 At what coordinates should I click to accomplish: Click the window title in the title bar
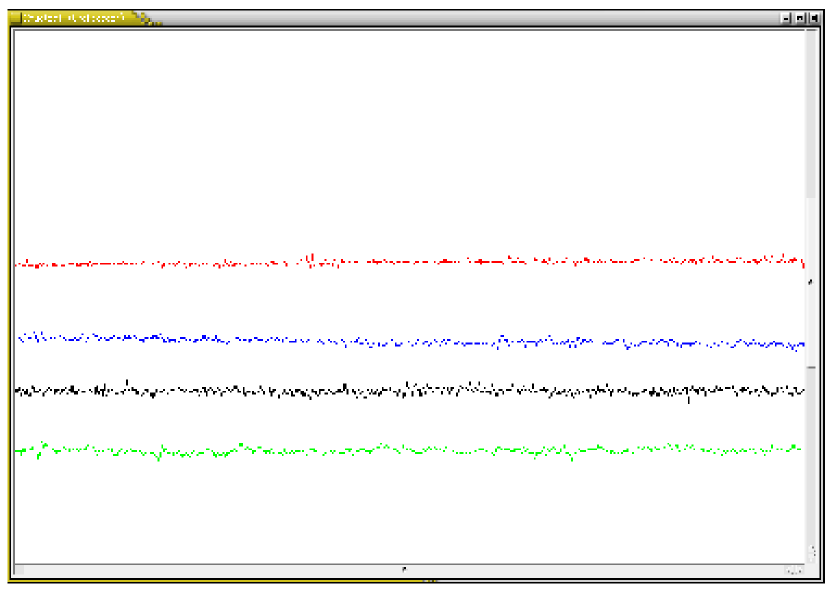coord(73,18)
